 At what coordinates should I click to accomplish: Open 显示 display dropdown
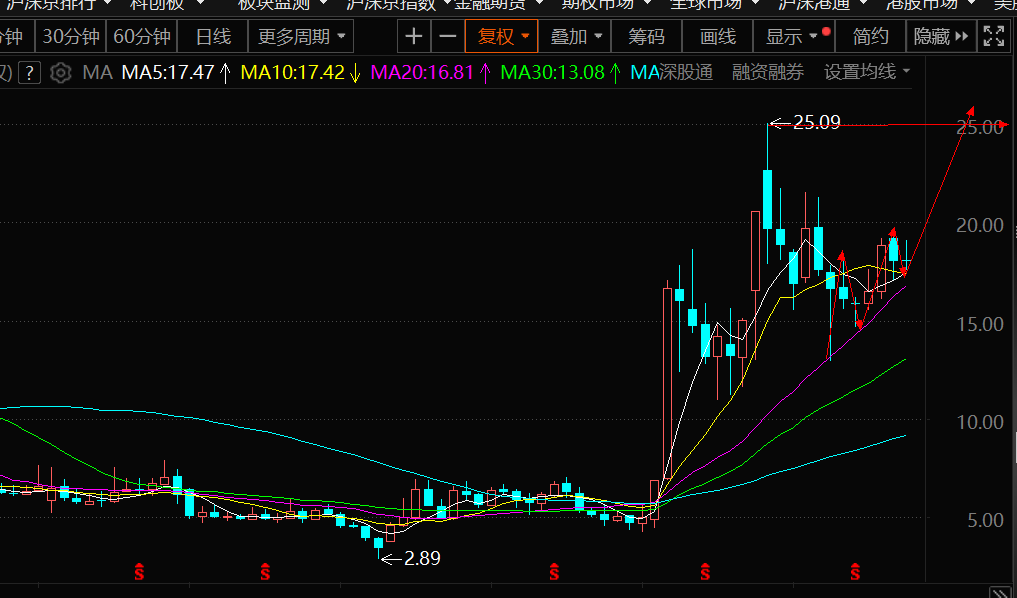pyautogui.click(x=794, y=36)
